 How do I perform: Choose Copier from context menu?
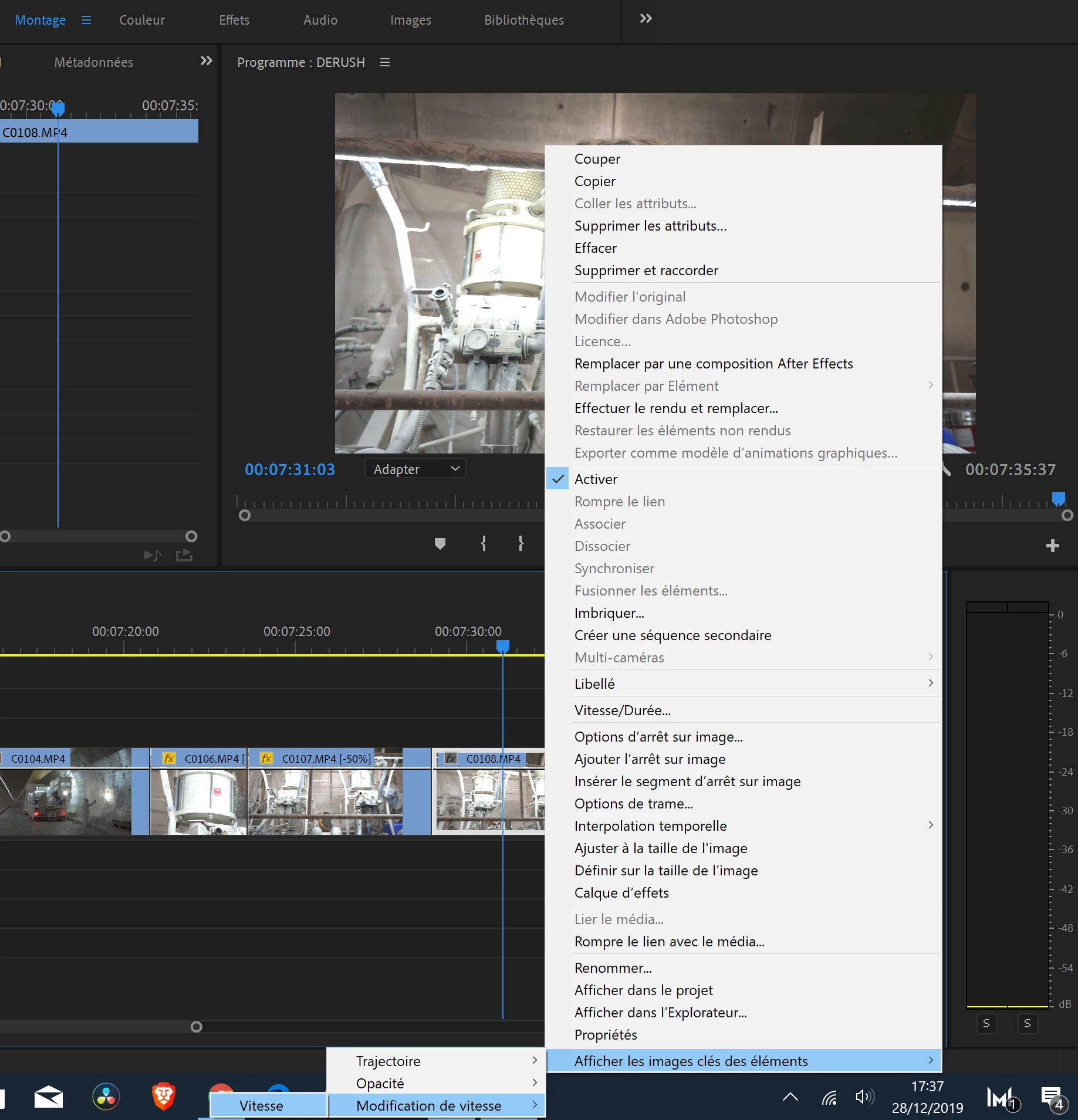(x=744, y=181)
